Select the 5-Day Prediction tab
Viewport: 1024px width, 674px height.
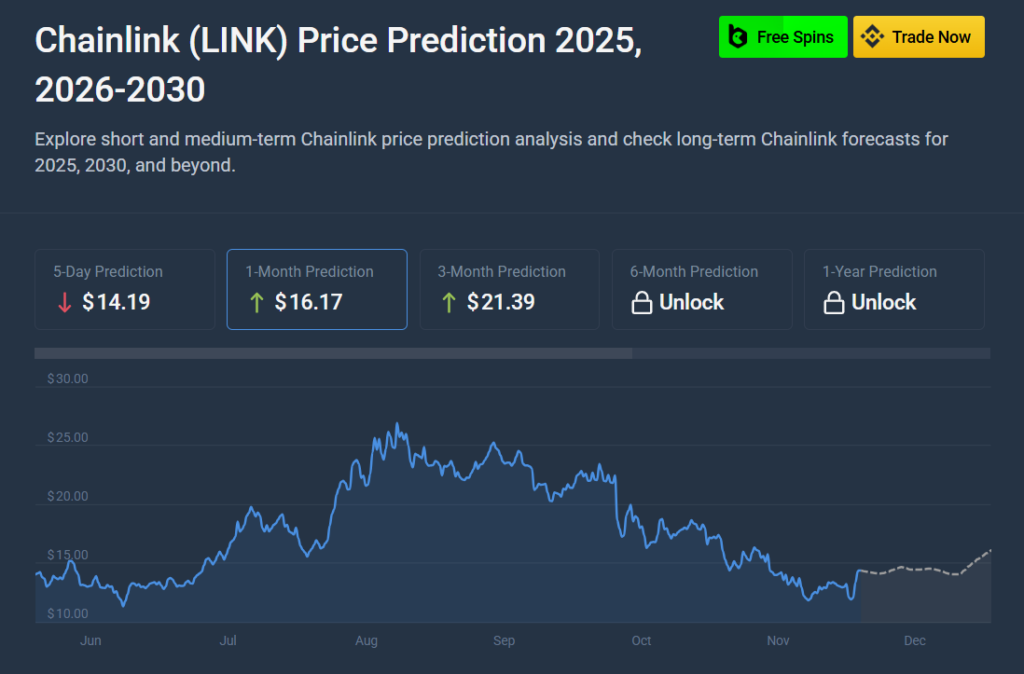(x=124, y=289)
